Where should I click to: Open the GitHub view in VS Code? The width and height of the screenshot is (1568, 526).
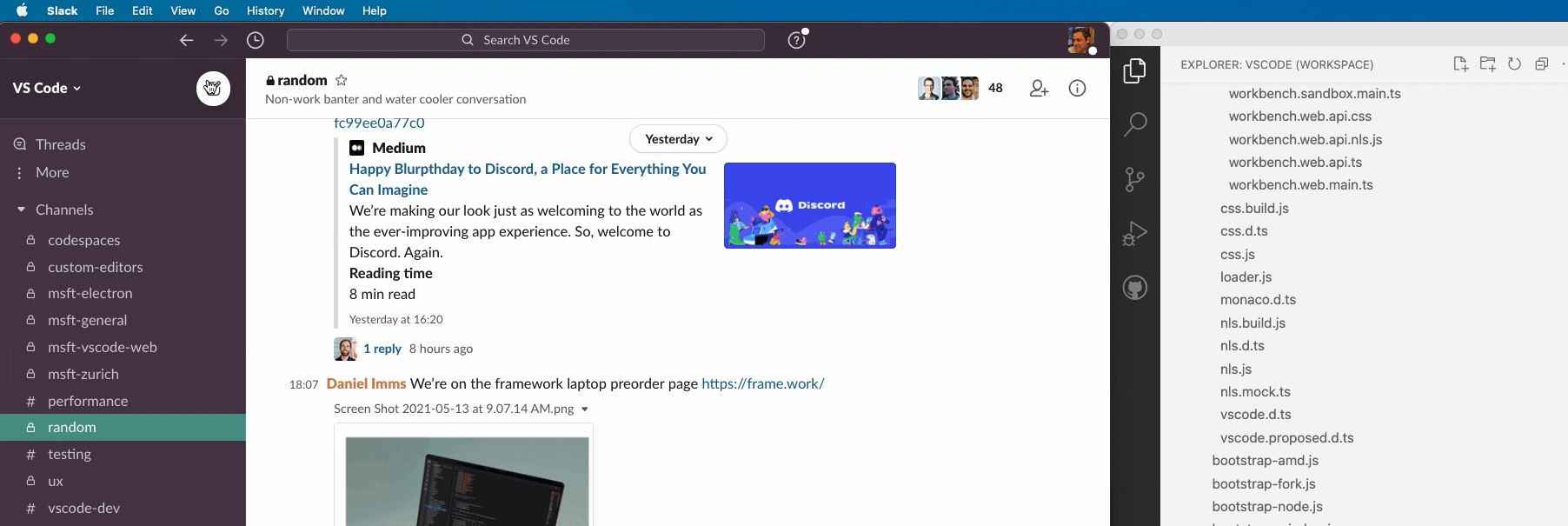coord(1135,288)
